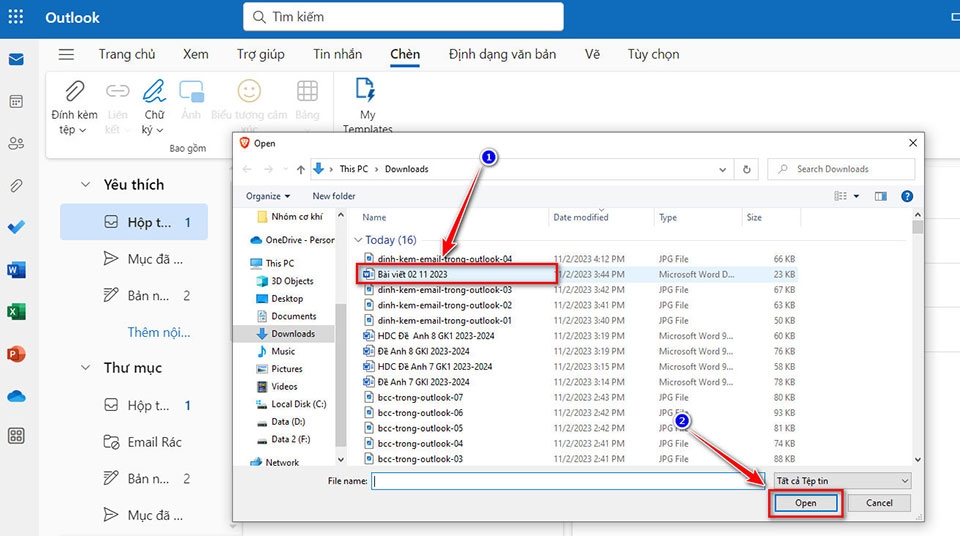Screen dimensions: 960x536
Task: Change the view layout icon
Action: (841, 196)
